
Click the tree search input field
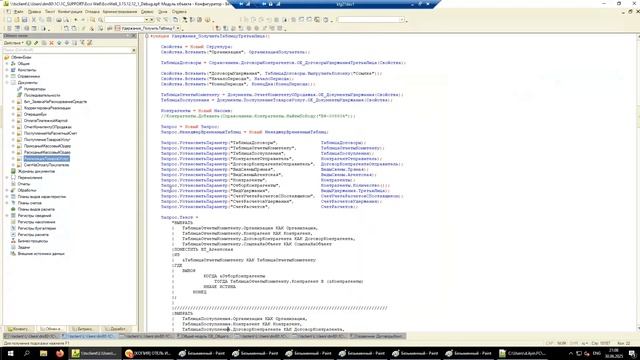point(67,50)
